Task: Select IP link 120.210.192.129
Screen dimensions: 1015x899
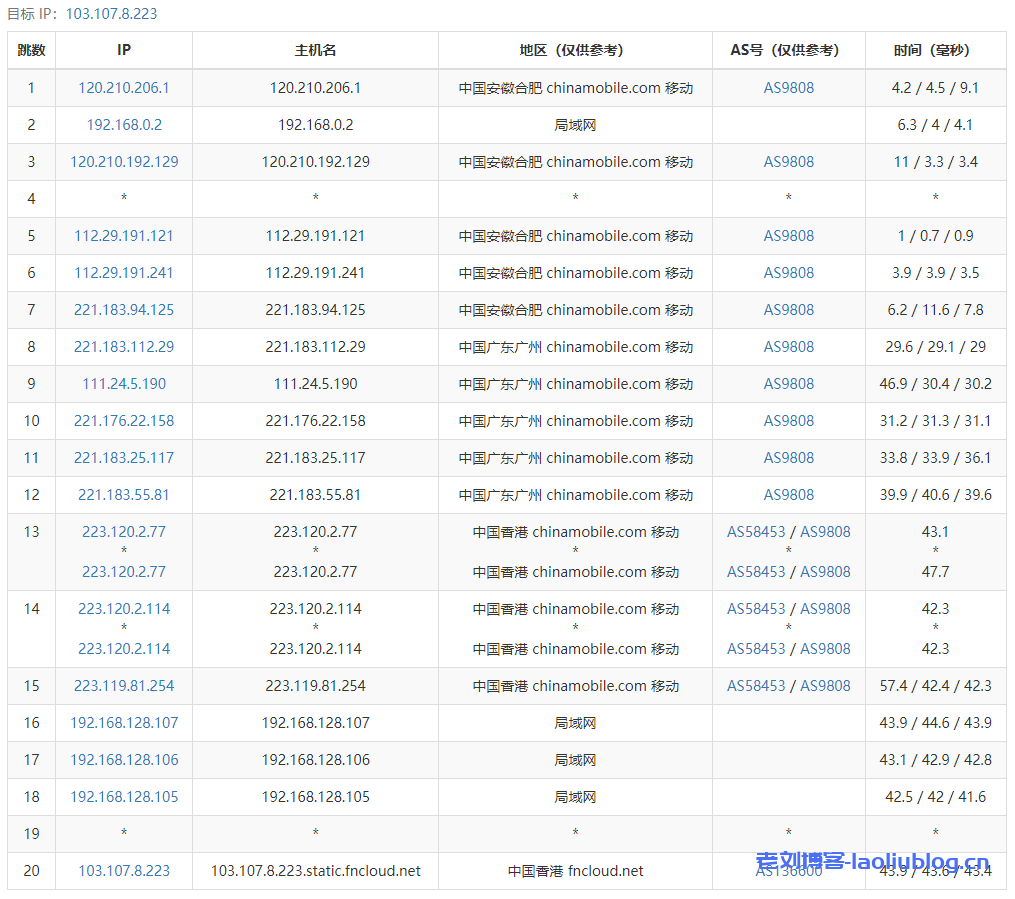Action: (x=124, y=162)
